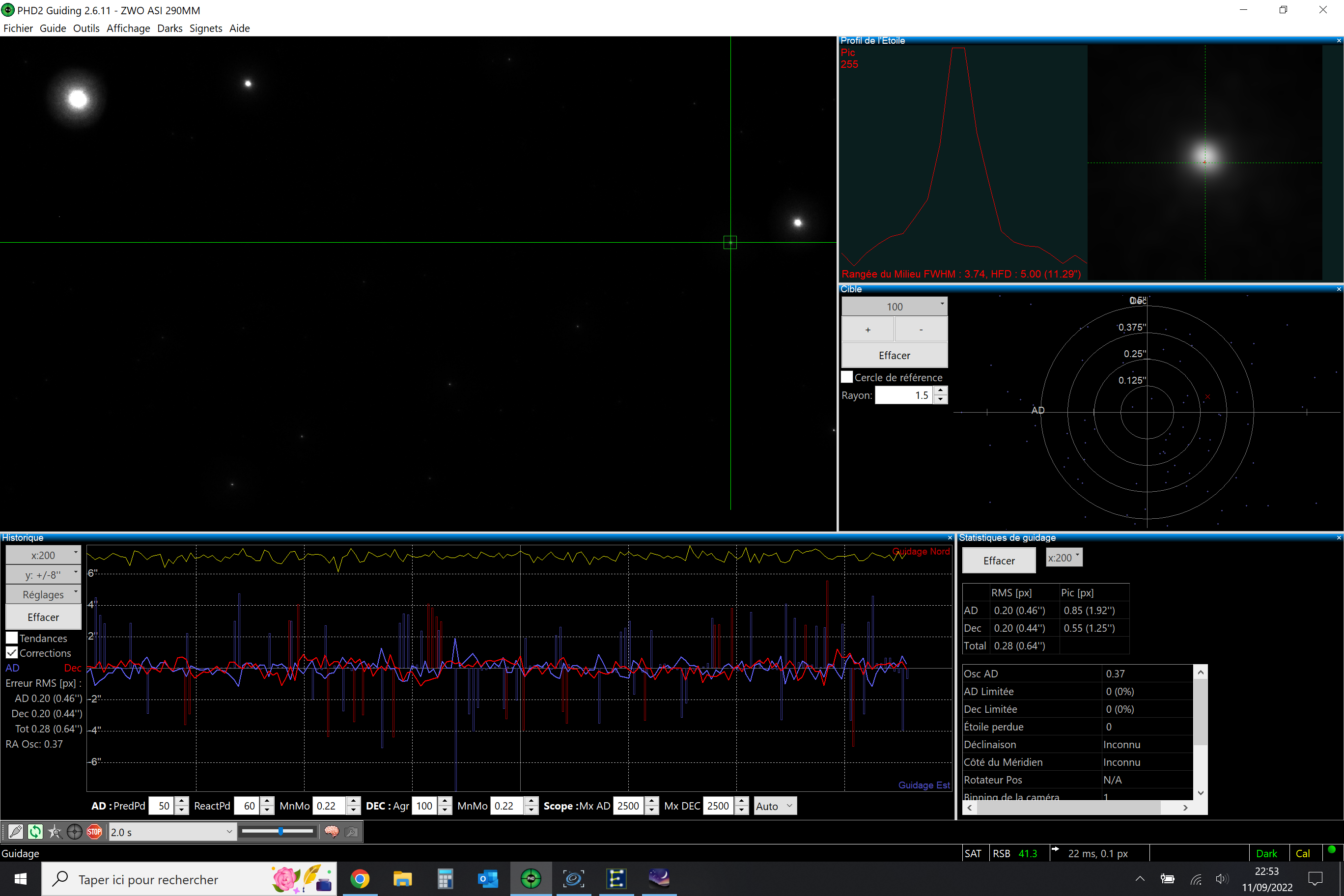Click the green loop exposures icon

click(x=35, y=832)
